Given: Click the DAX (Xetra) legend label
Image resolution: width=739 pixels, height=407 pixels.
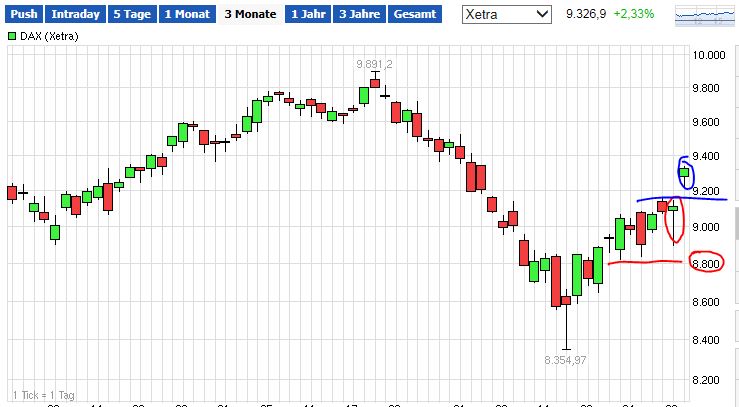Looking at the screenshot, I should pos(49,36).
